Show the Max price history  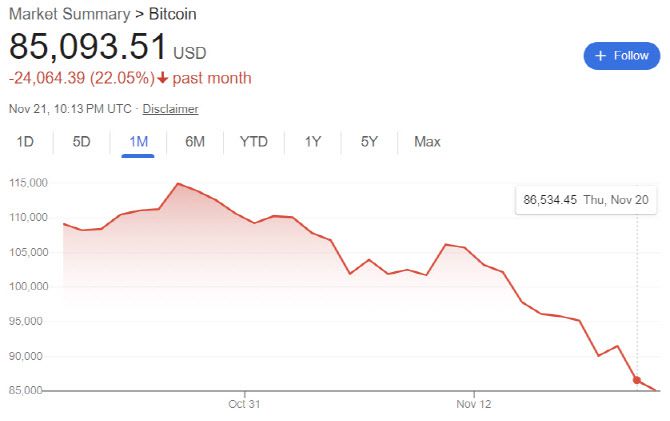point(427,142)
